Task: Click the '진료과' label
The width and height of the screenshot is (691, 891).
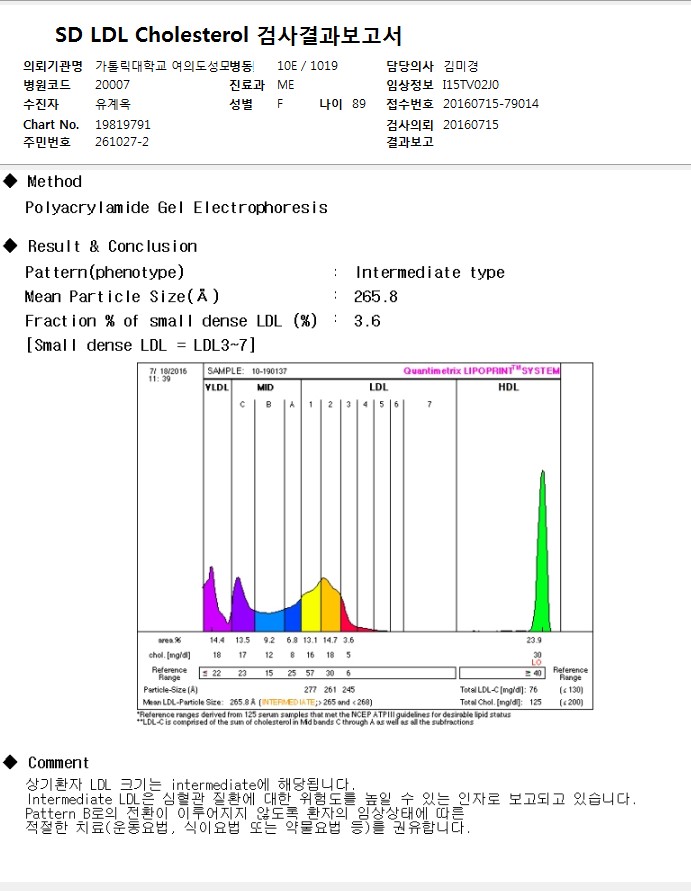Action: tap(247, 85)
